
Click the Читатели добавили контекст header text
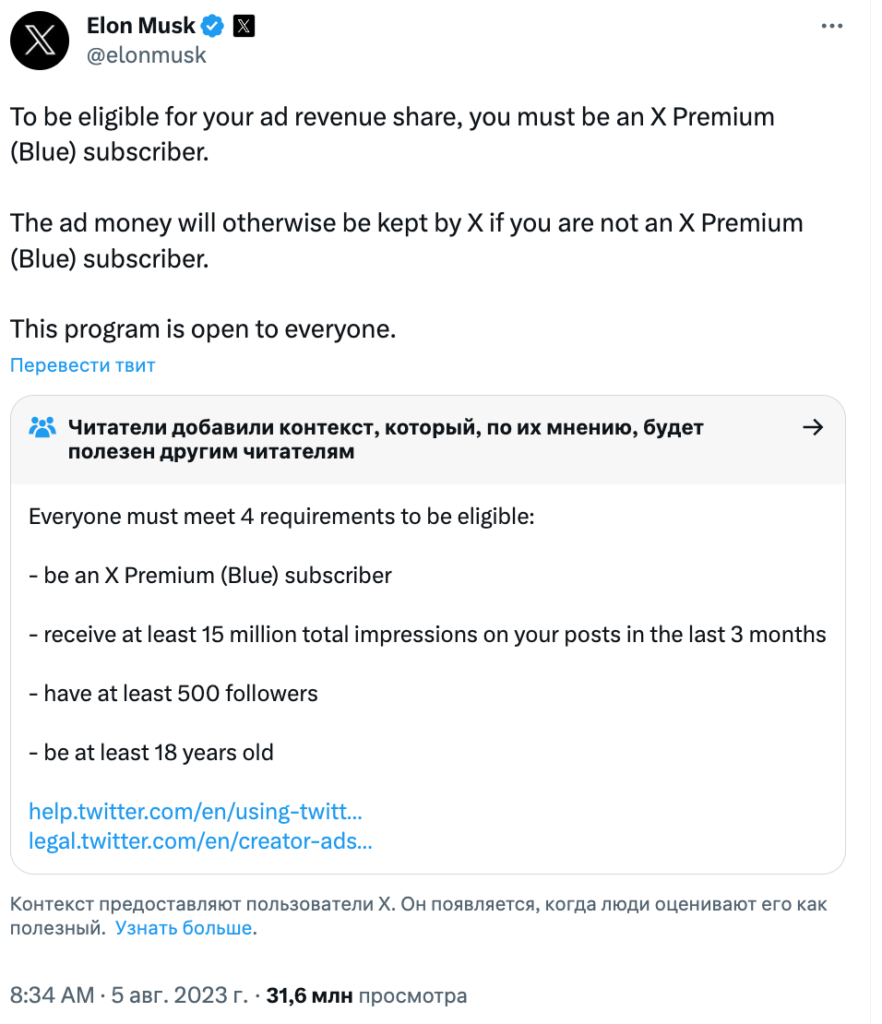(x=386, y=439)
